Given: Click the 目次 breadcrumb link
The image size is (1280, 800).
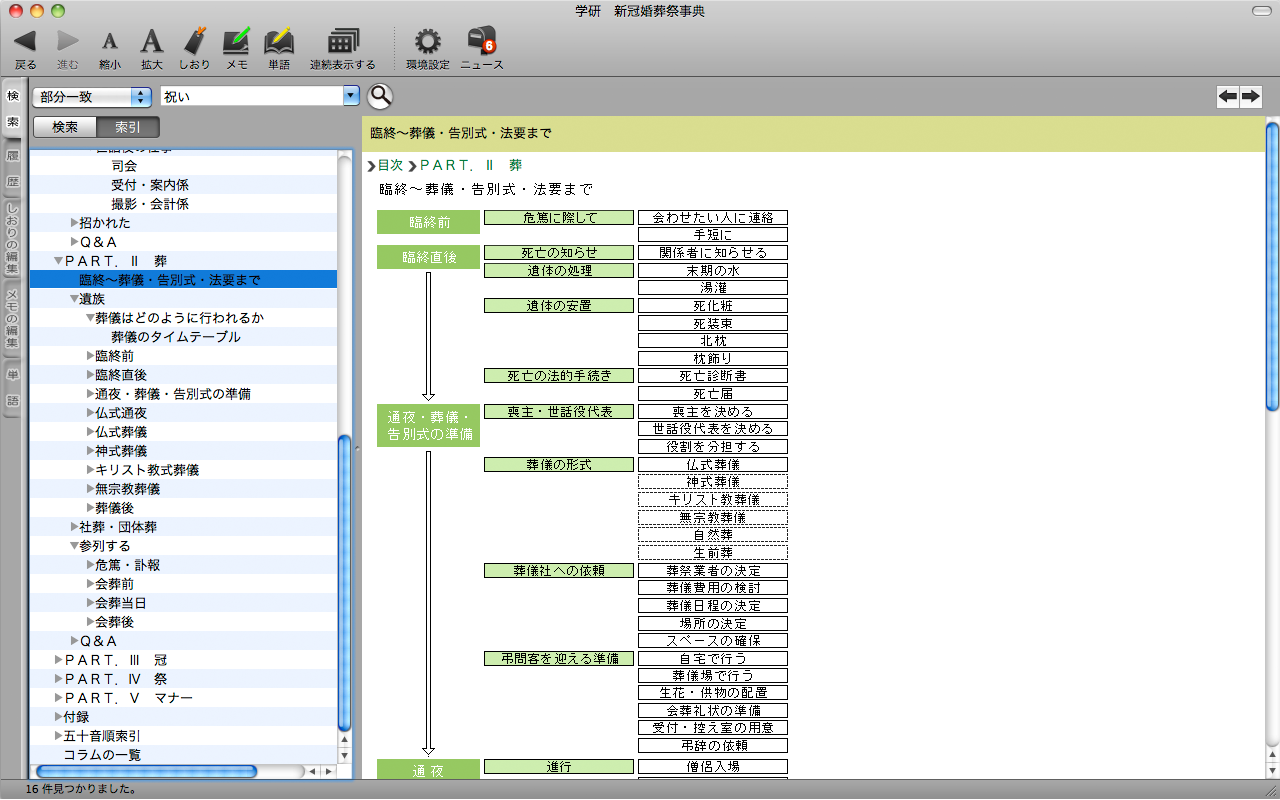Looking at the screenshot, I should click(x=389, y=165).
